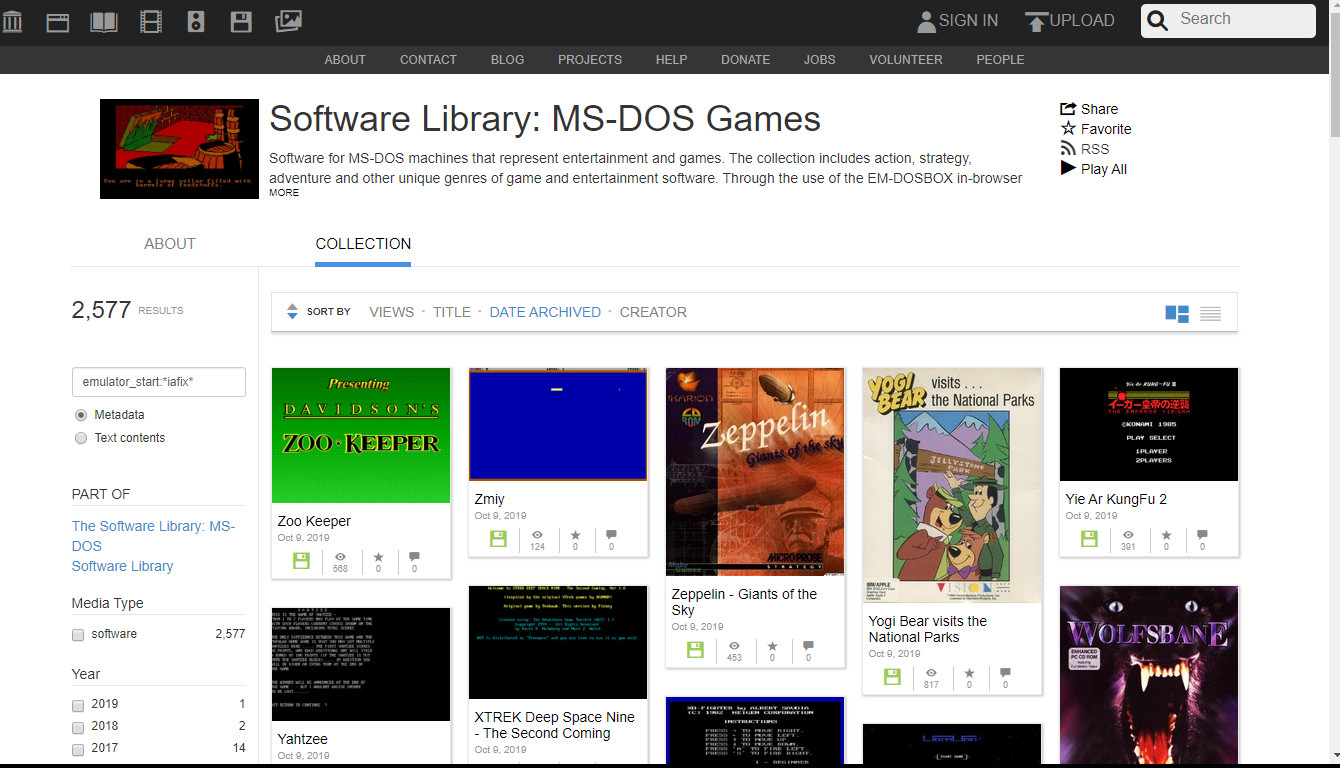Screen dimensions: 1340x768
Task: Open the Web (Wayback) icon in top bar
Action: [x=58, y=21]
